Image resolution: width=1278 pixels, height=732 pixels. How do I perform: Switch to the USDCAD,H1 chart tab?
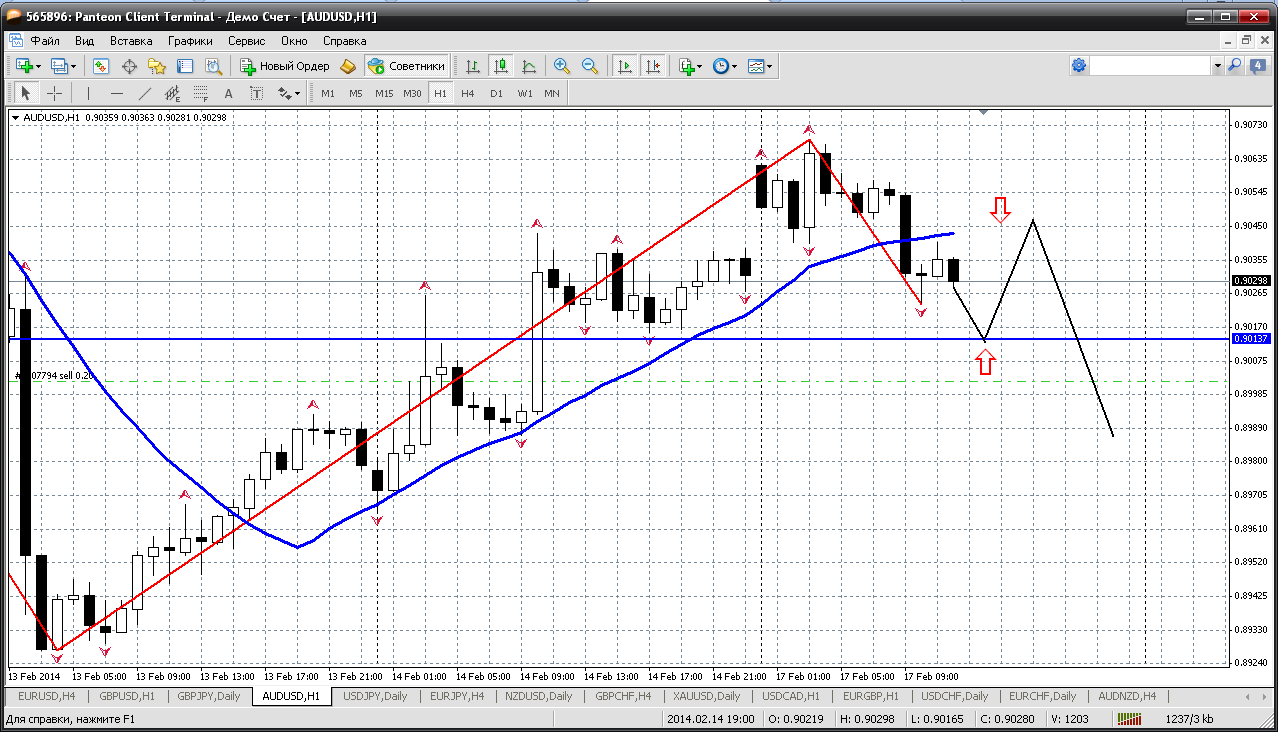[x=790, y=696]
